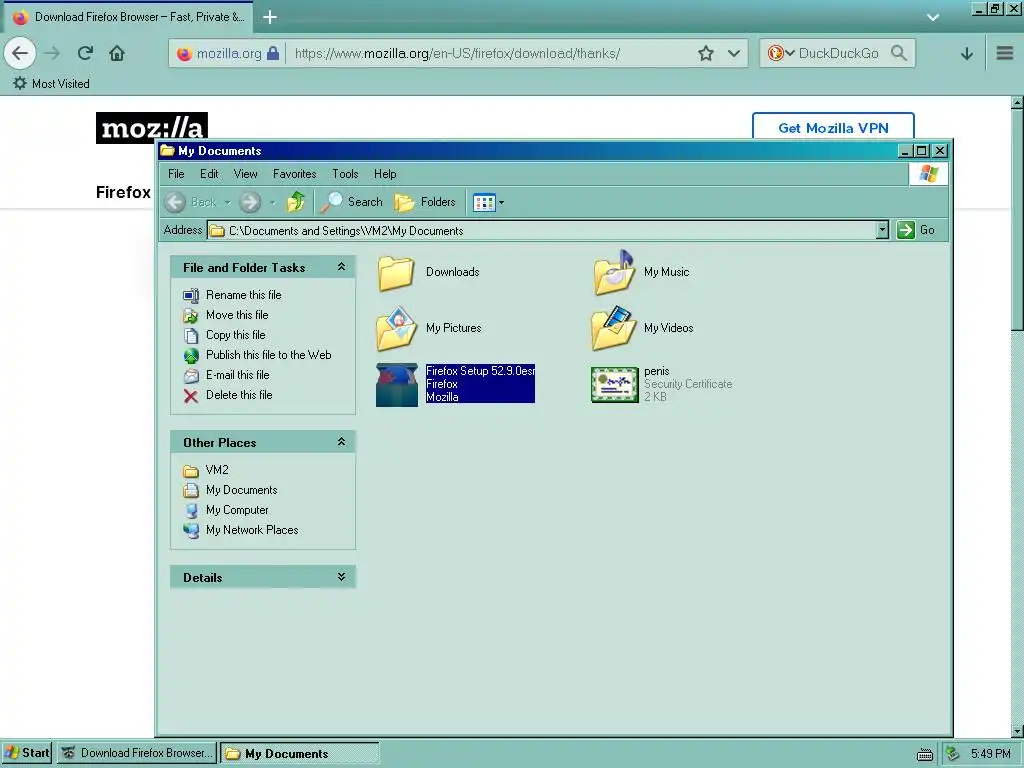Reload the Firefox page
This screenshot has width=1024, height=768.
(85, 53)
